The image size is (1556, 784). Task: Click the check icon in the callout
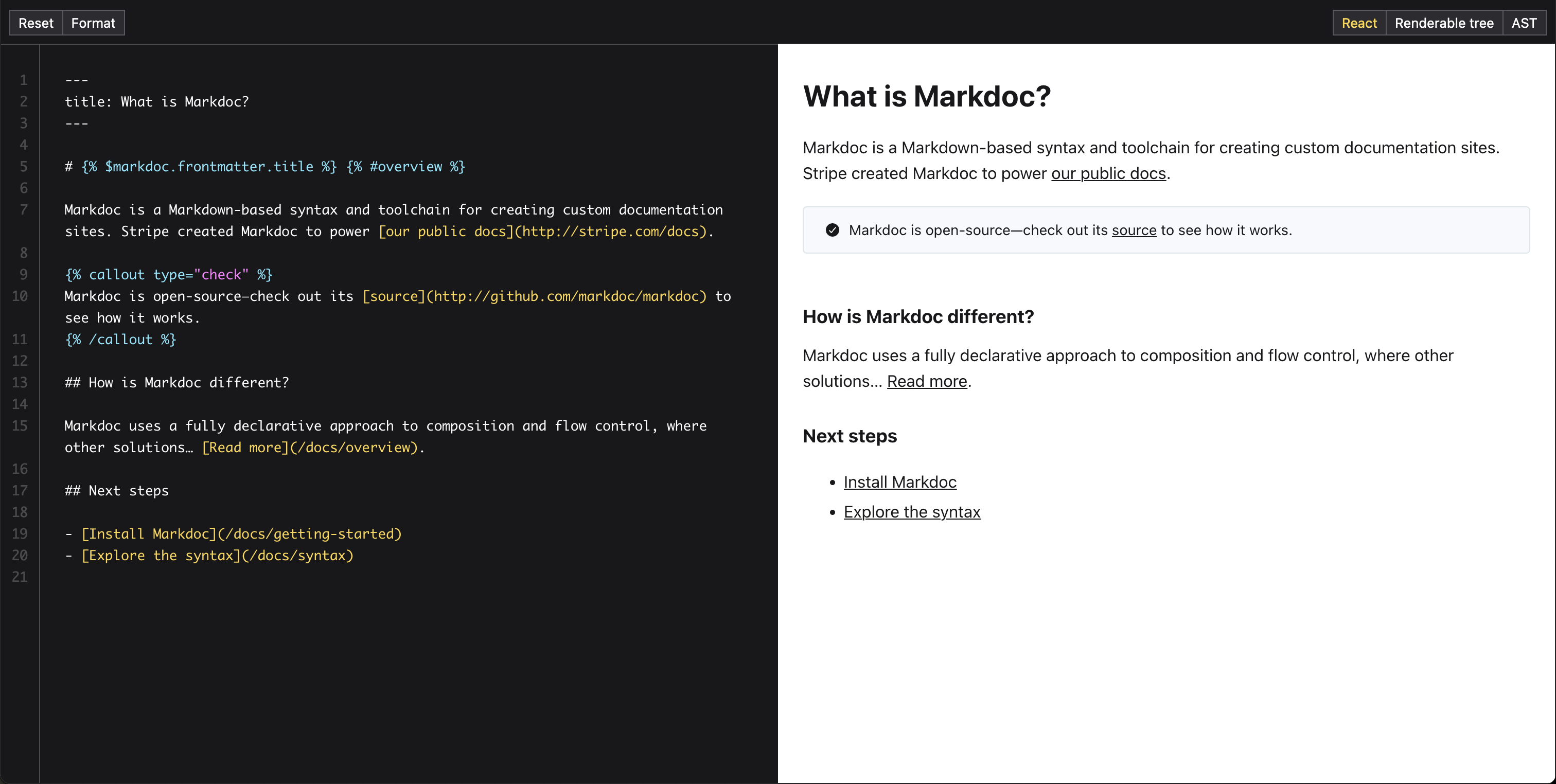click(833, 230)
